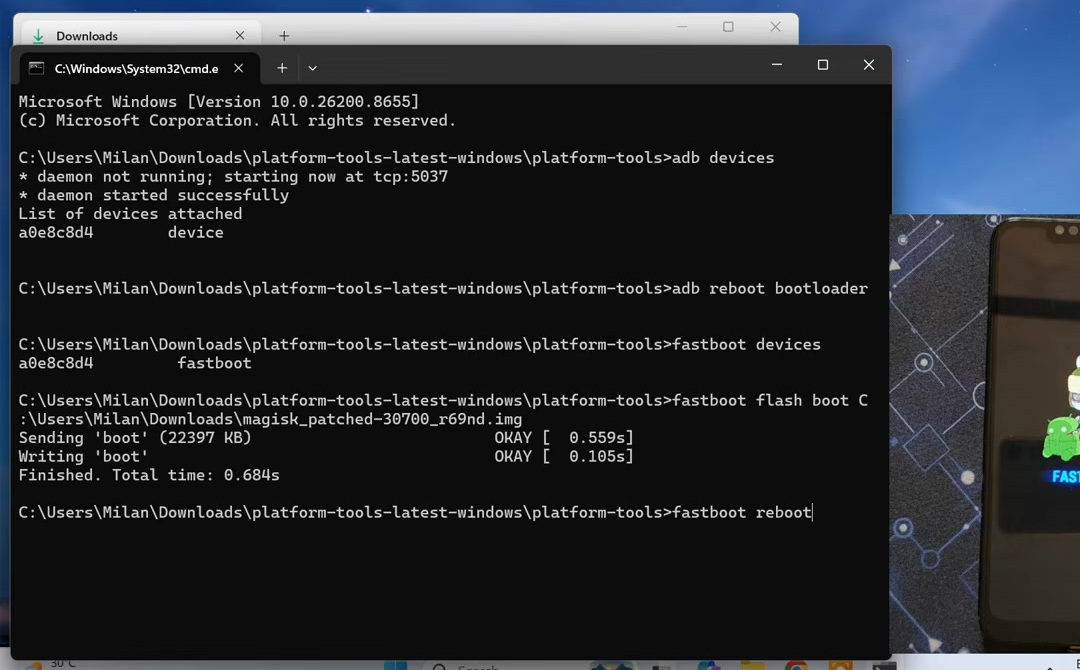This screenshot has width=1080, height=670.
Task: Click the green download icon on Downloads tab
Action: [39, 36]
